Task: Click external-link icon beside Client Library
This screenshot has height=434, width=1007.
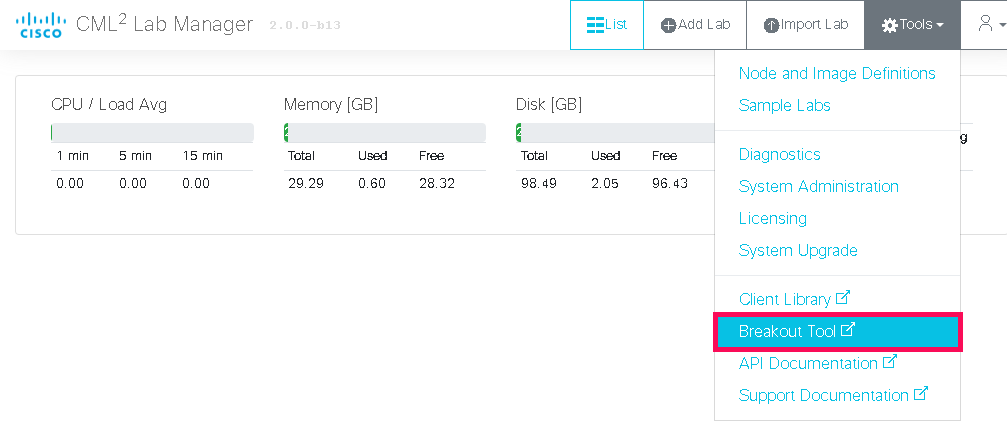Action: click(x=842, y=297)
